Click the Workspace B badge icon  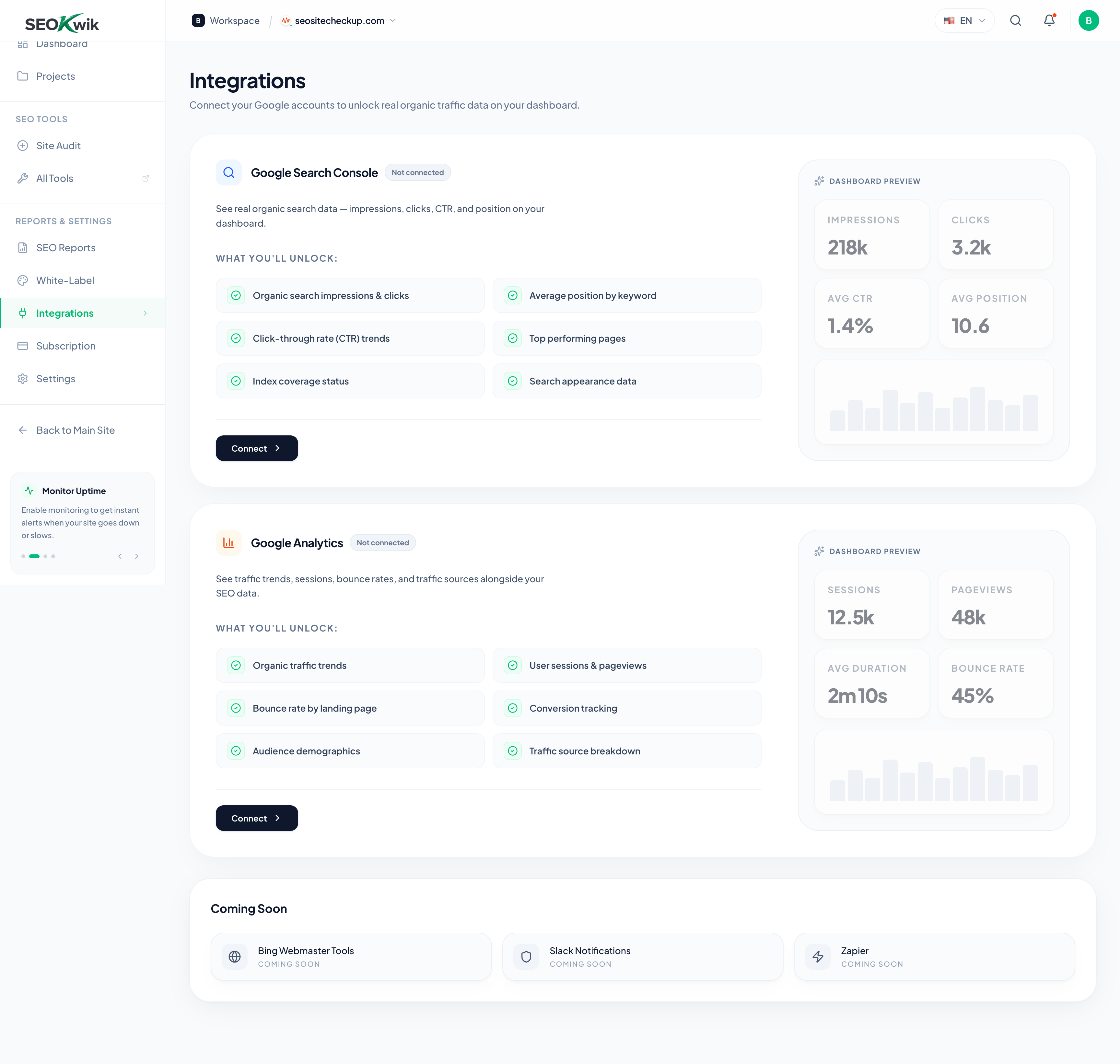[198, 21]
